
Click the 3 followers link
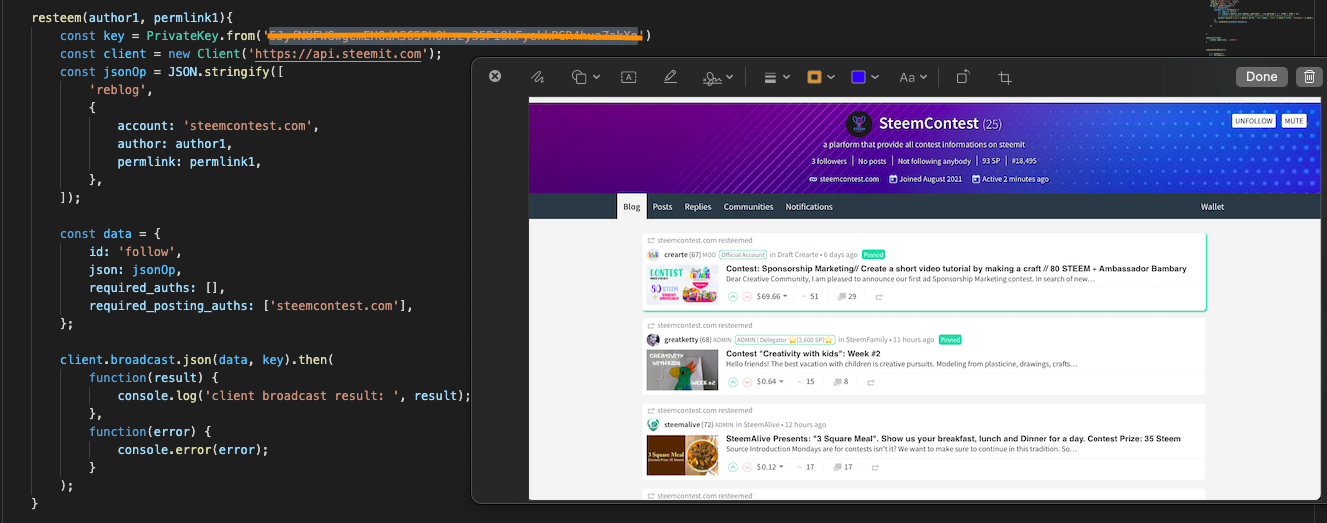pyautogui.click(x=829, y=161)
